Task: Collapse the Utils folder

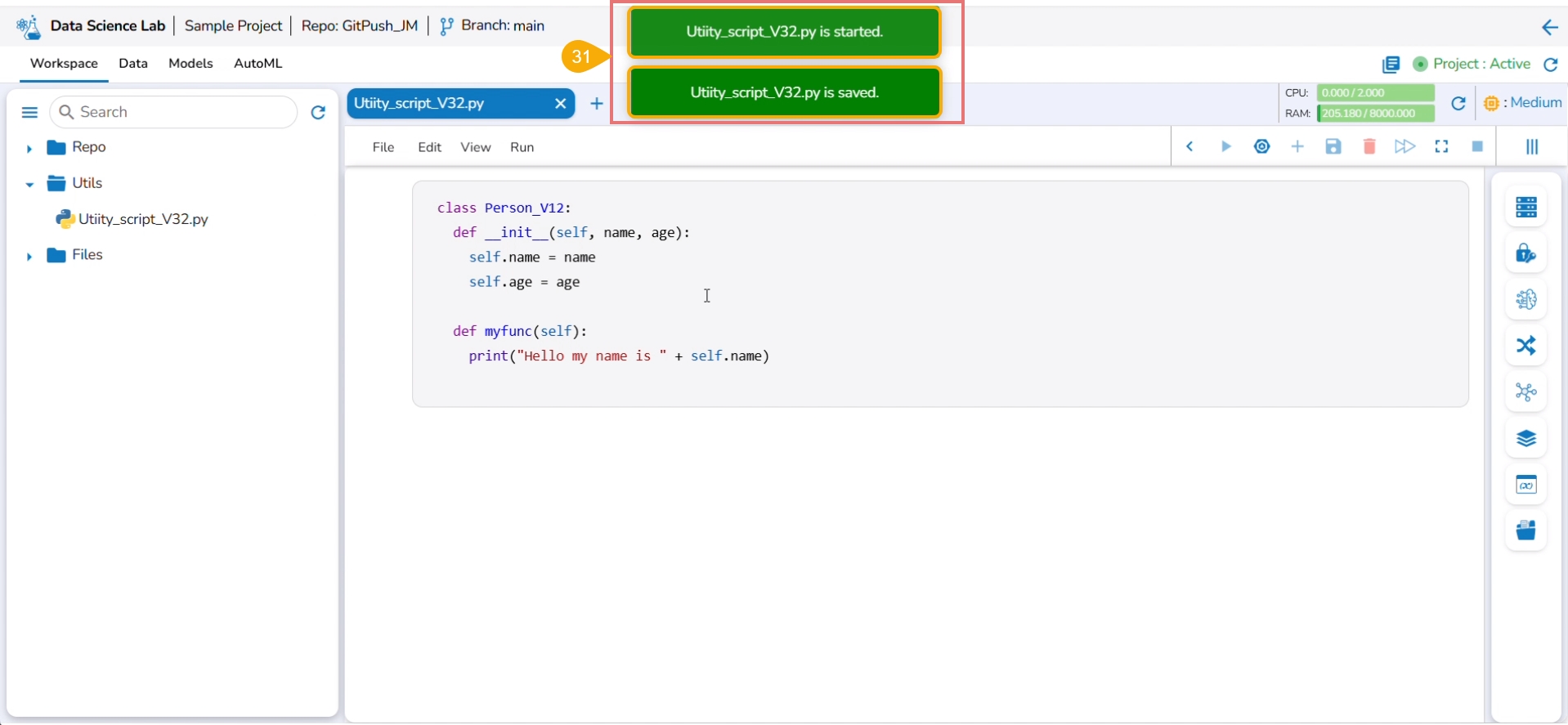Action: (x=29, y=184)
